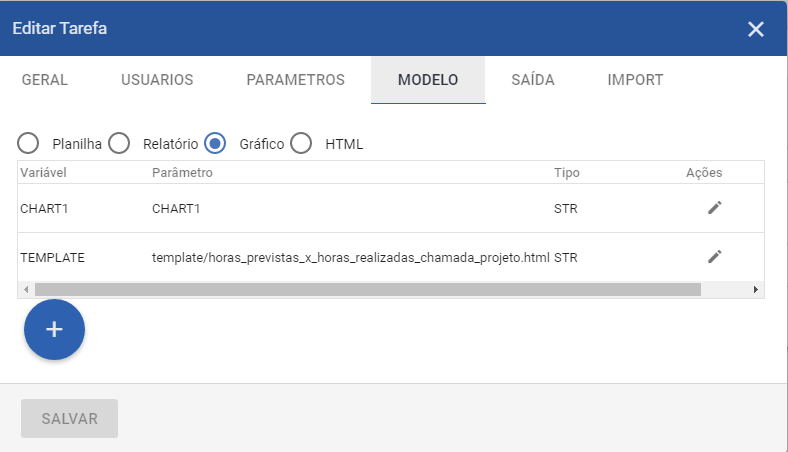This screenshot has width=788, height=452.
Task: Click the STR type in CHART1 row
Action: [566, 209]
